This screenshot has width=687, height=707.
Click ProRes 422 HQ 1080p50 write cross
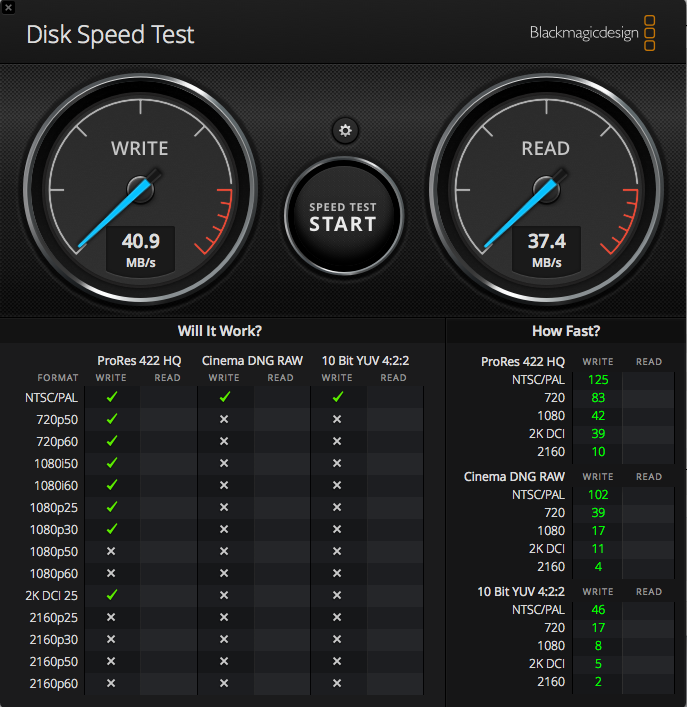click(x=111, y=551)
